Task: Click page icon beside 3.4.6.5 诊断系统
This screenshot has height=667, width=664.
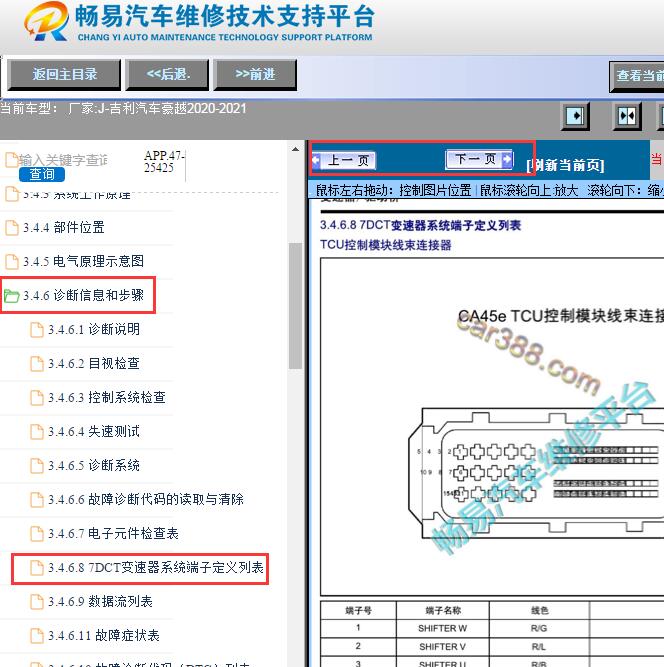Action: 37,466
